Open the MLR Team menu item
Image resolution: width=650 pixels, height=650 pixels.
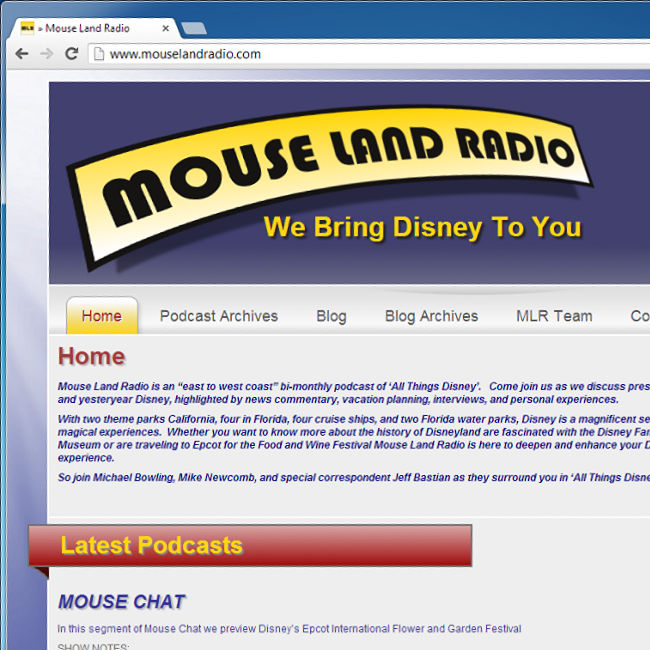pos(554,316)
